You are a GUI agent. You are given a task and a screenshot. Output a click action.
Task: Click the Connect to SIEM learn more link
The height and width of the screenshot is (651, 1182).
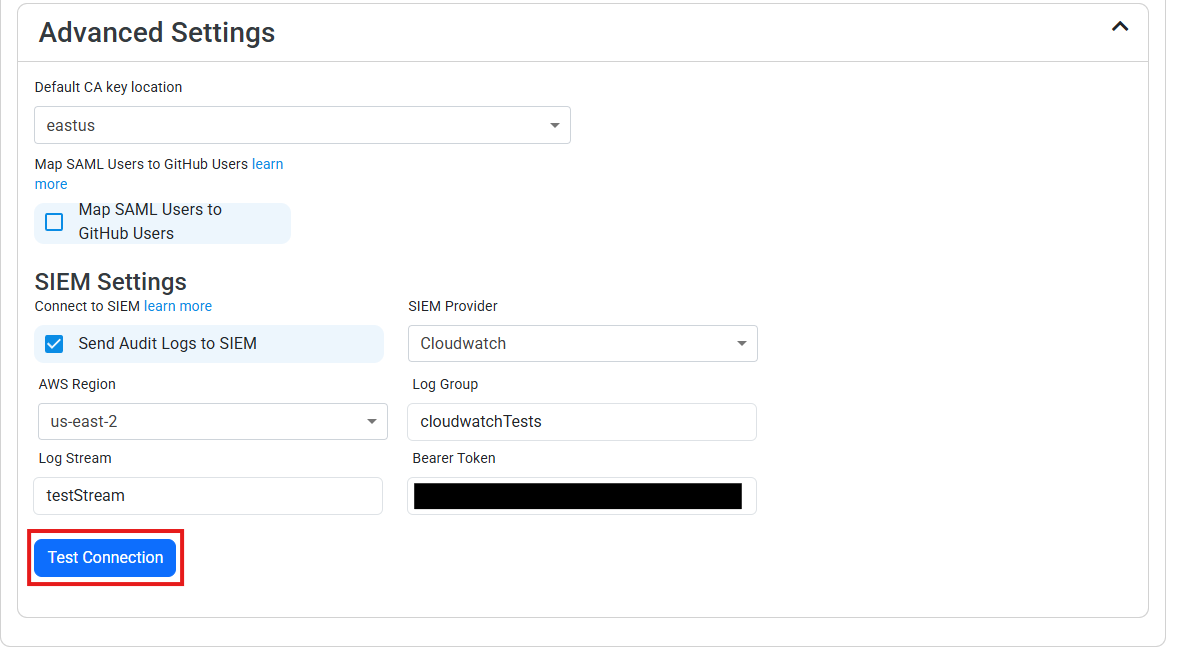pyautogui.click(x=178, y=306)
